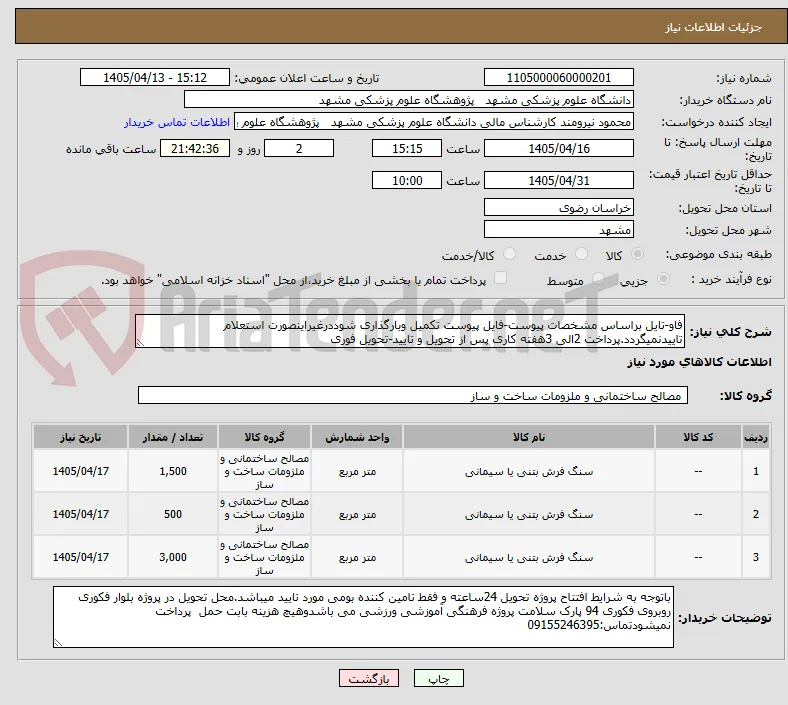Click the واحد شمارش column header

point(357,437)
